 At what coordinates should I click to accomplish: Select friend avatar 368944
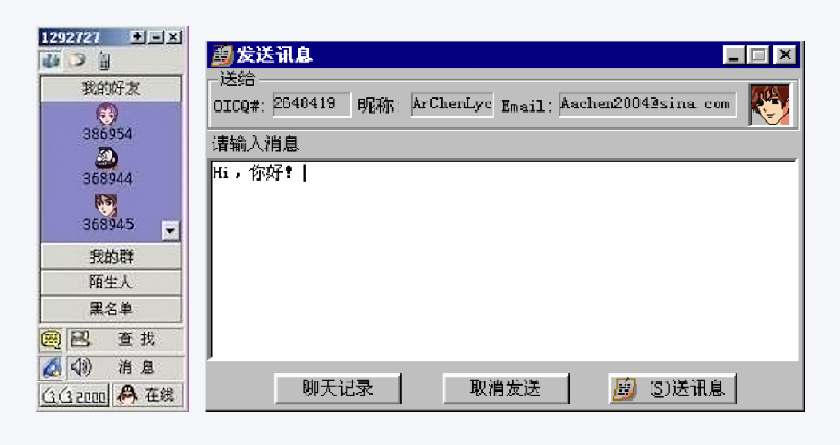pyautogui.click(x=107, y=159)
